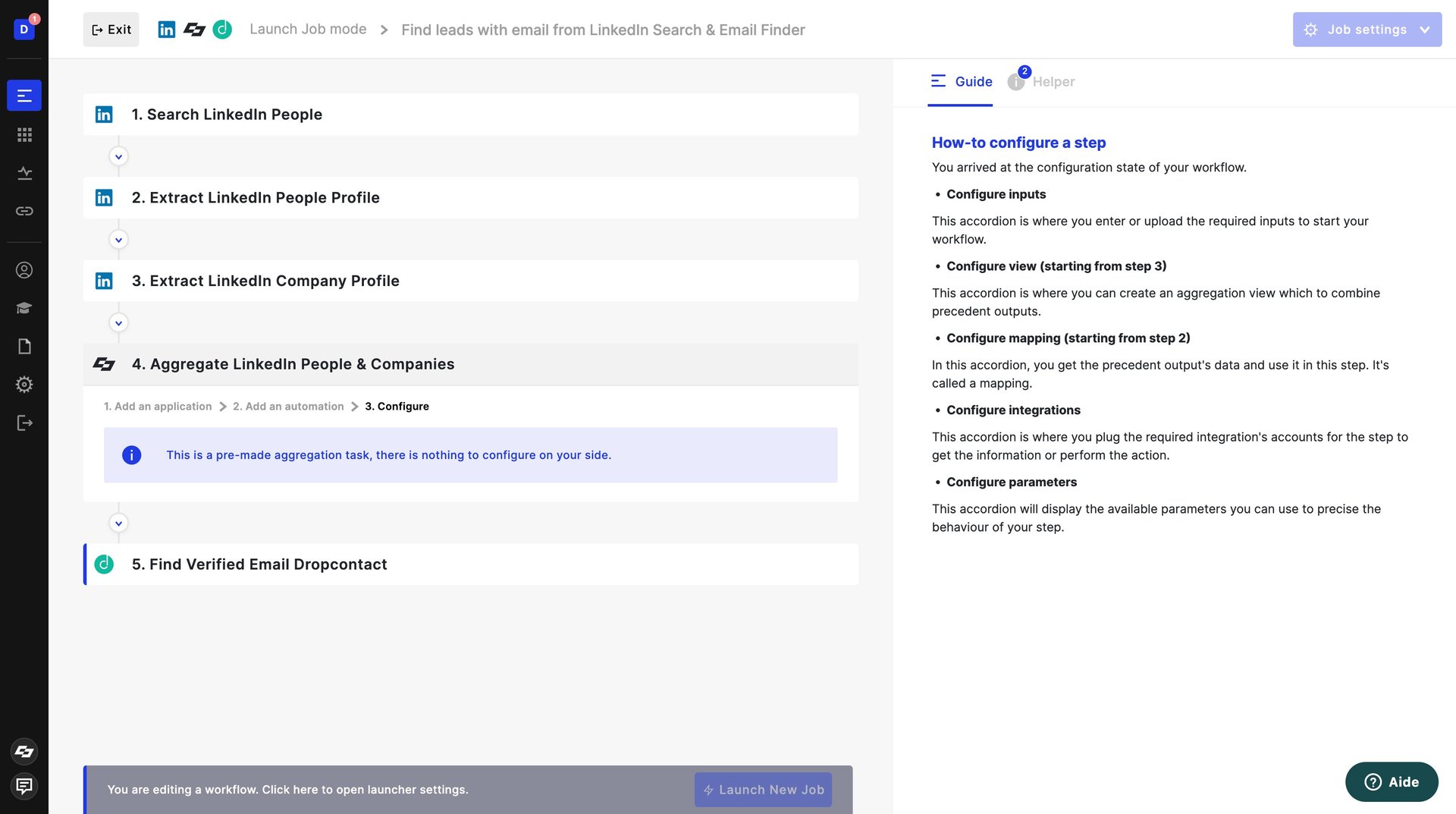Click the Captain Data logo in sidebar
The width and height of the screenshot is (1456, 814).
tap(24, 751)
